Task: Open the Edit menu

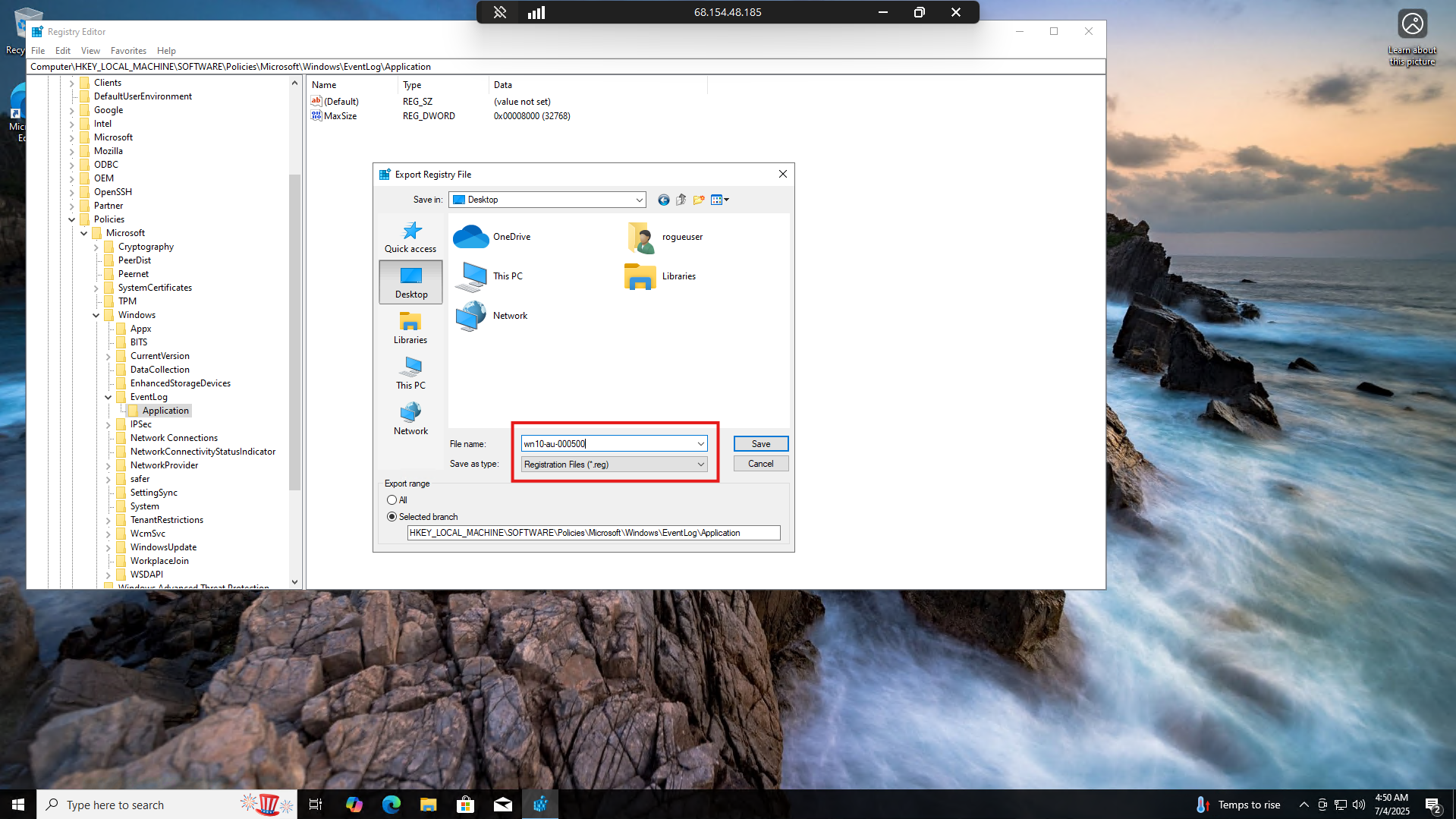Action: (x=62, y=51)
